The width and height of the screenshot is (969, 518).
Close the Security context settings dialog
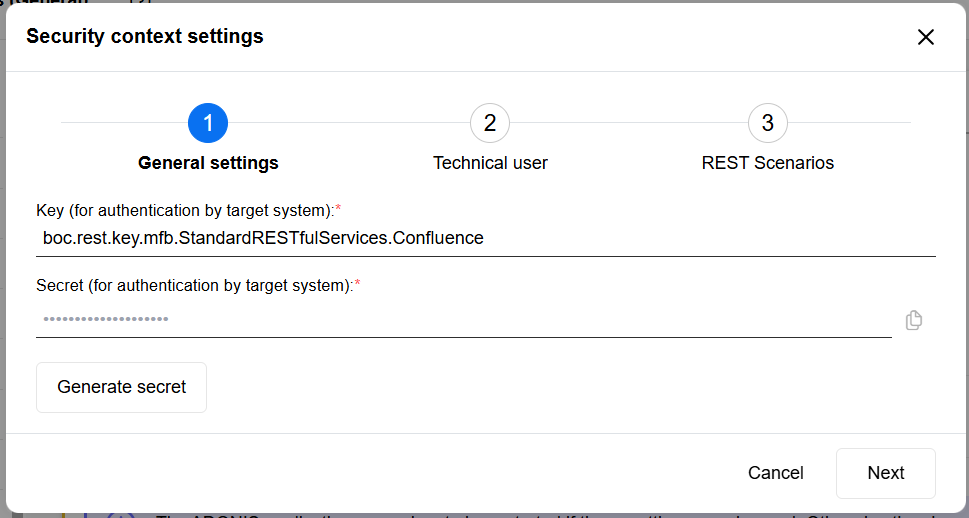coord(926,37)
